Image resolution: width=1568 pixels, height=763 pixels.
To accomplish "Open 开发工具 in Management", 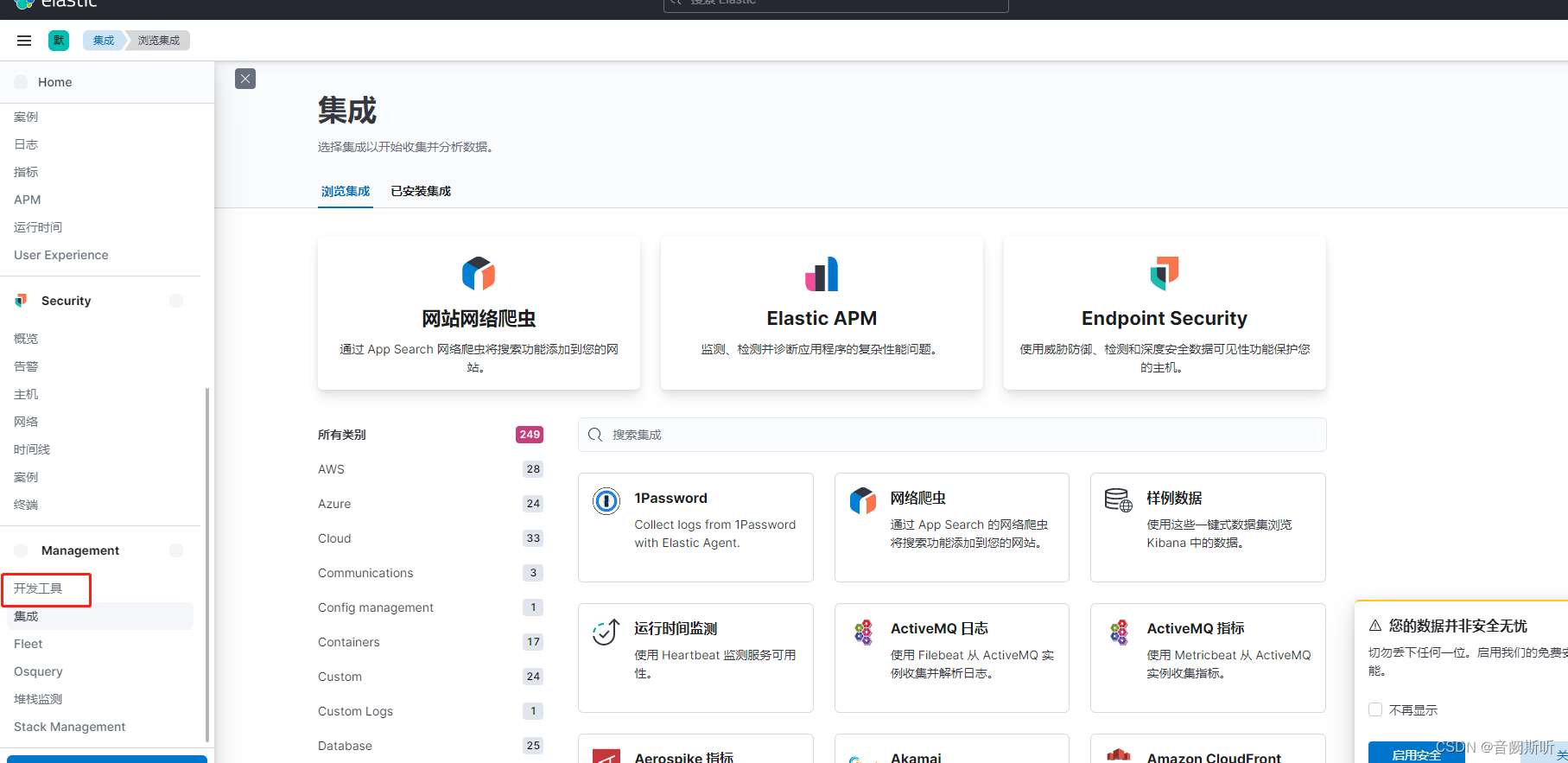I will [x=38, y=588].
